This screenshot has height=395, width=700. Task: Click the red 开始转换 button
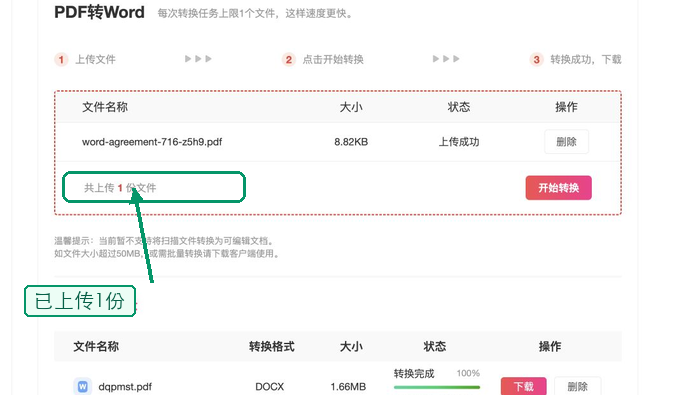[x=558, y=187]
